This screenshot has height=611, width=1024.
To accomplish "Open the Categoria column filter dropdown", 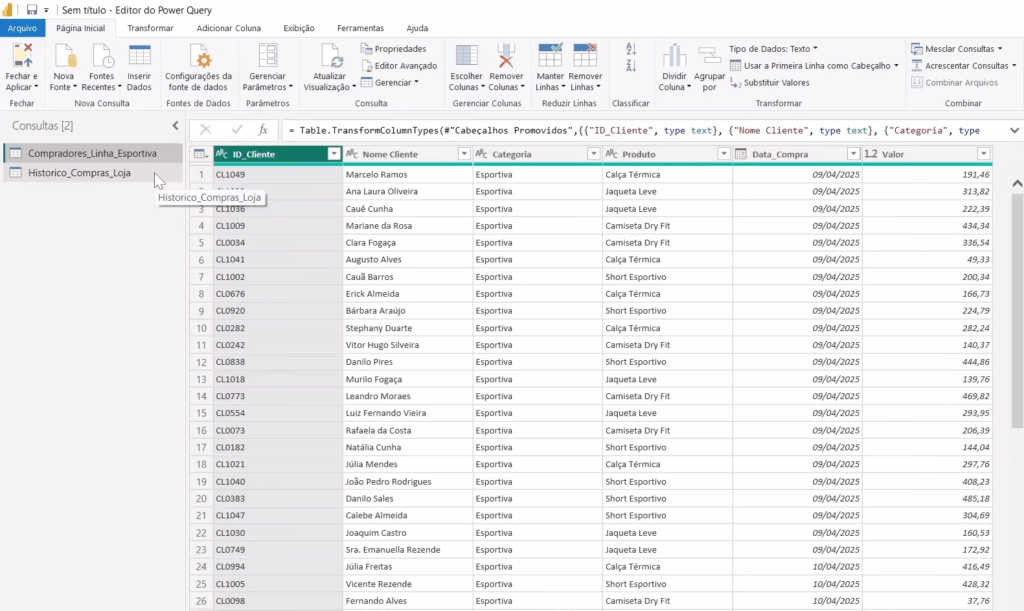I will point(594,154).
